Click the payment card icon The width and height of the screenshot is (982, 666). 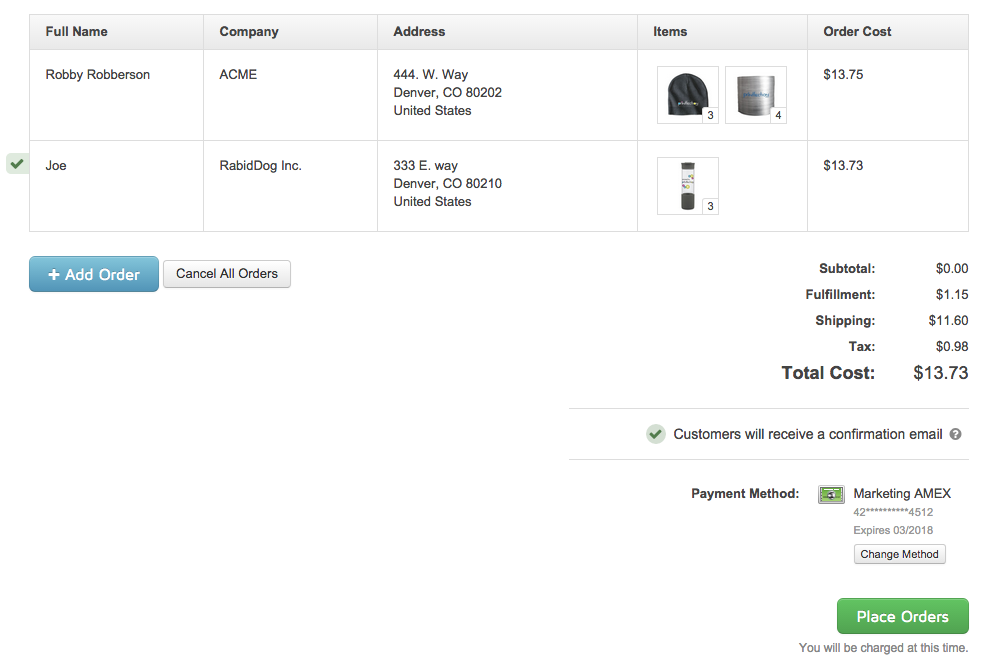pos(831,494)
